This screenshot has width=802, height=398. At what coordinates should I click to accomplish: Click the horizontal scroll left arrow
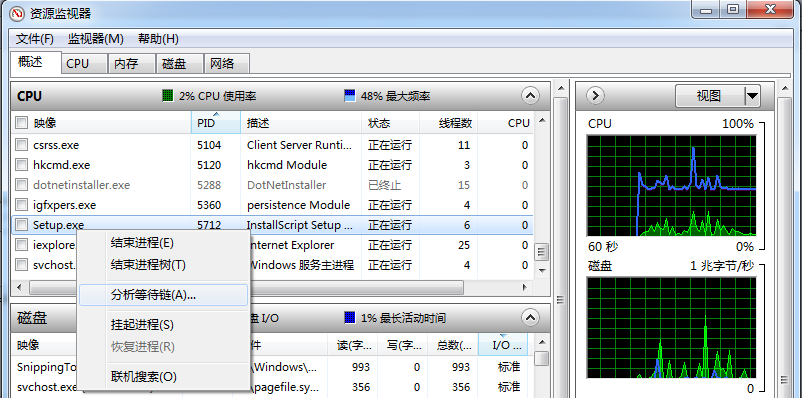(x=19, y=288)
